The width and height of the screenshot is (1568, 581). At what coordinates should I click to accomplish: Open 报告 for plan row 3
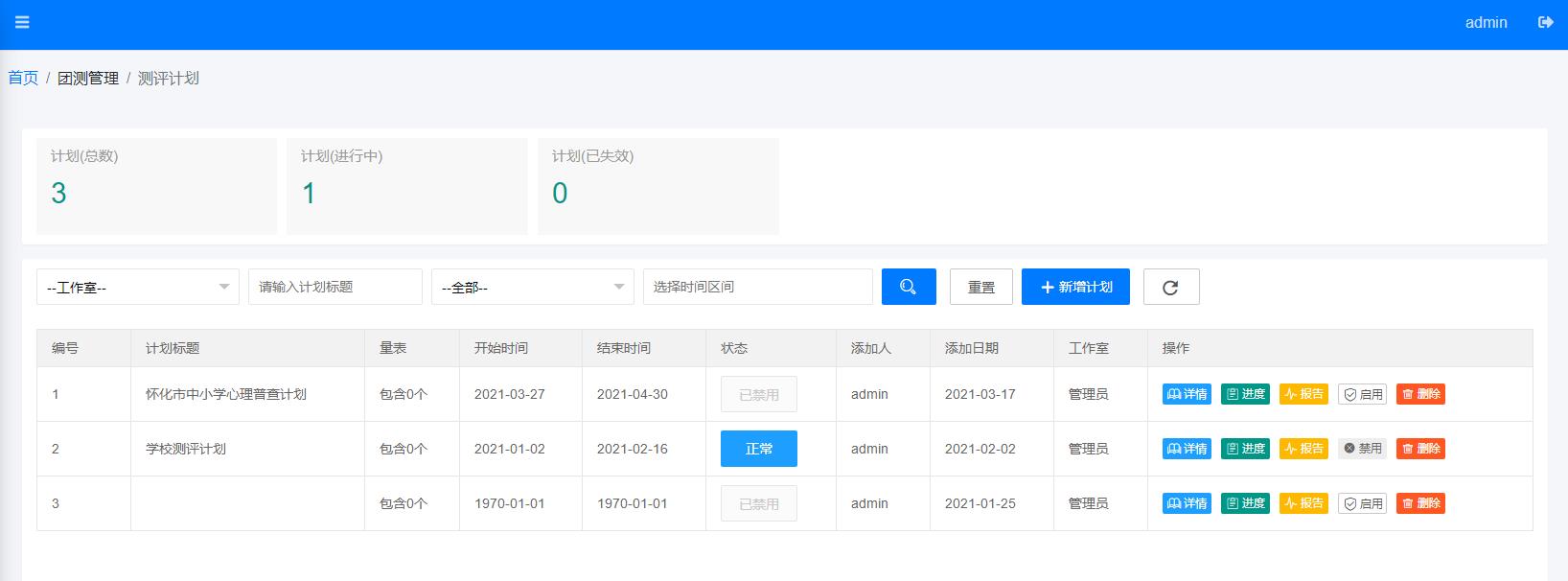point(1303,503)
